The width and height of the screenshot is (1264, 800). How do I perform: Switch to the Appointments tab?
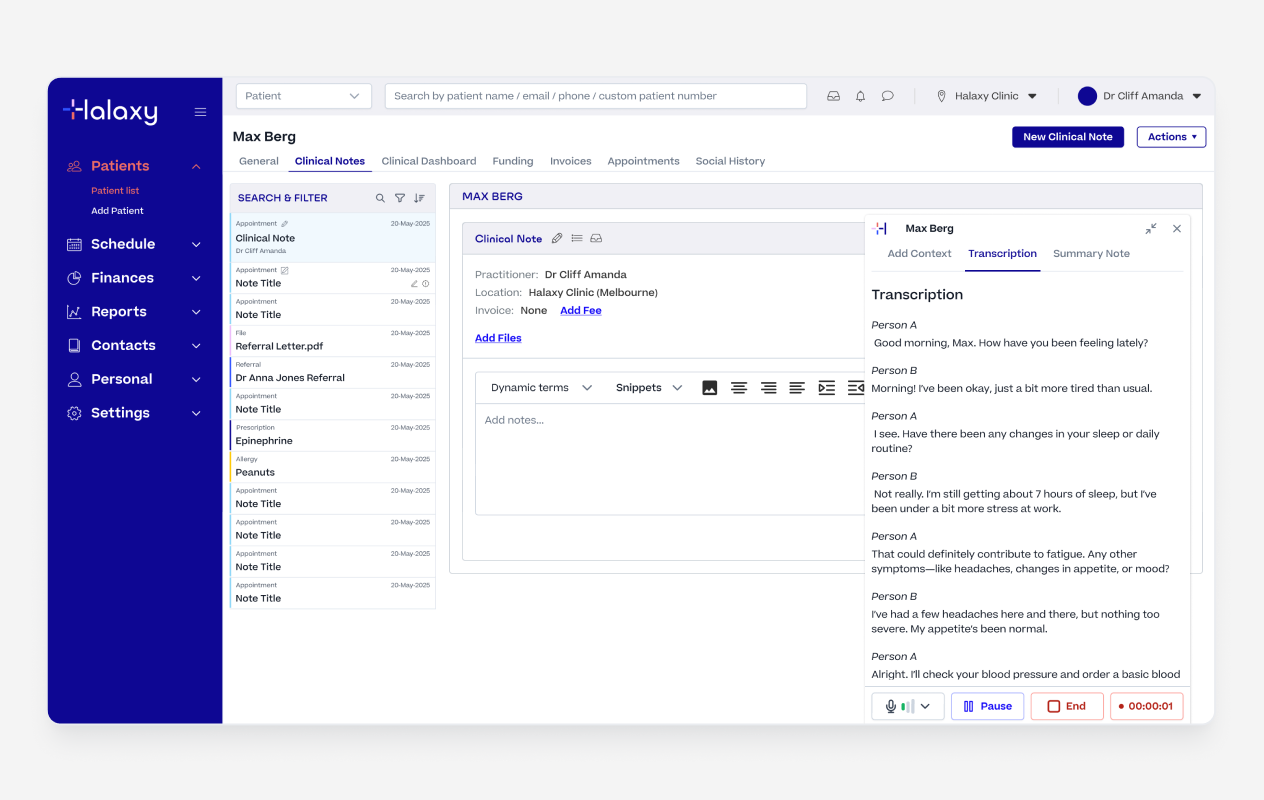[x=643, y=161]
